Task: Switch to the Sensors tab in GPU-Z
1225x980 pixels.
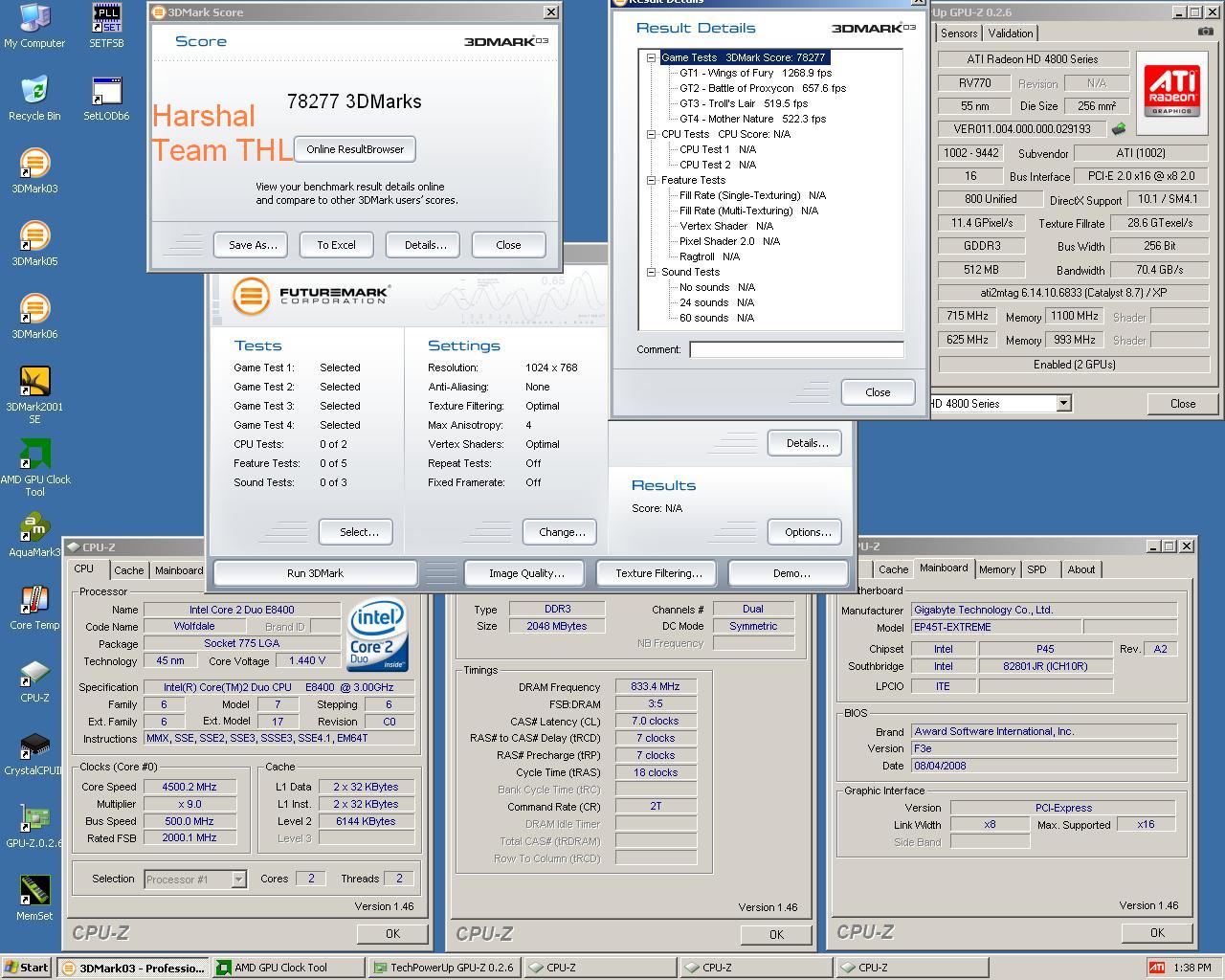Action: (959, 33)
